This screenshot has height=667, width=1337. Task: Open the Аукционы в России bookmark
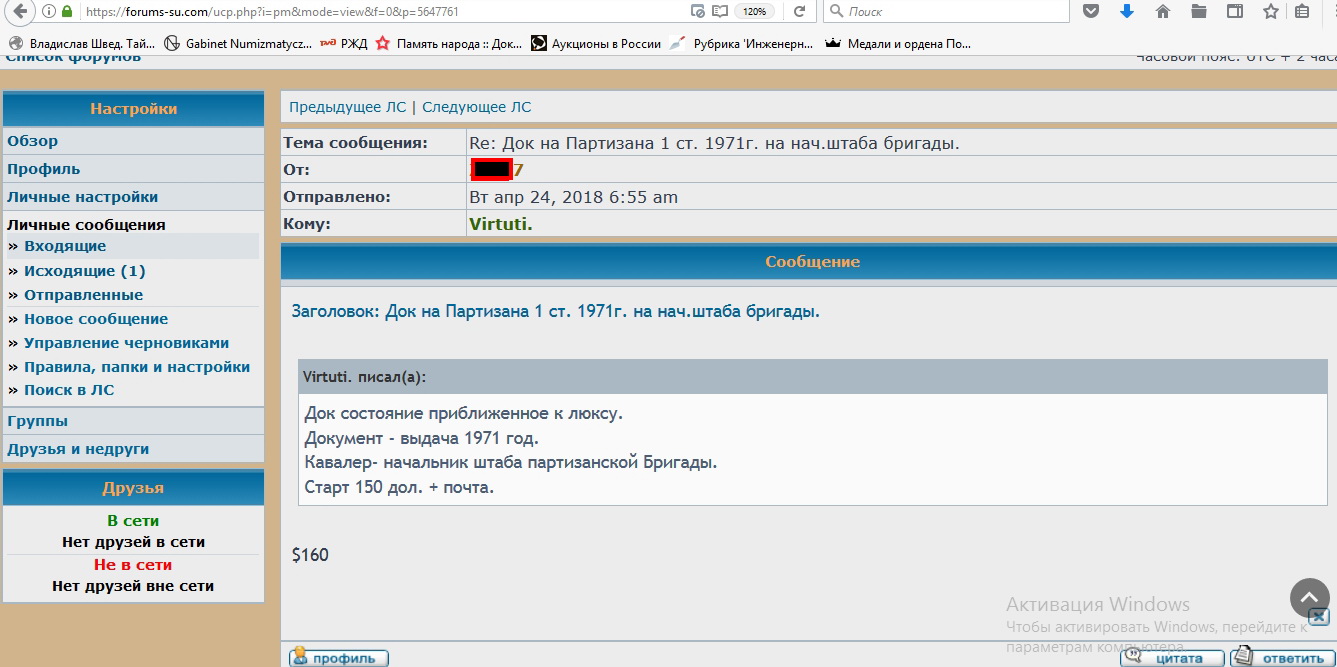pos(596,43)
